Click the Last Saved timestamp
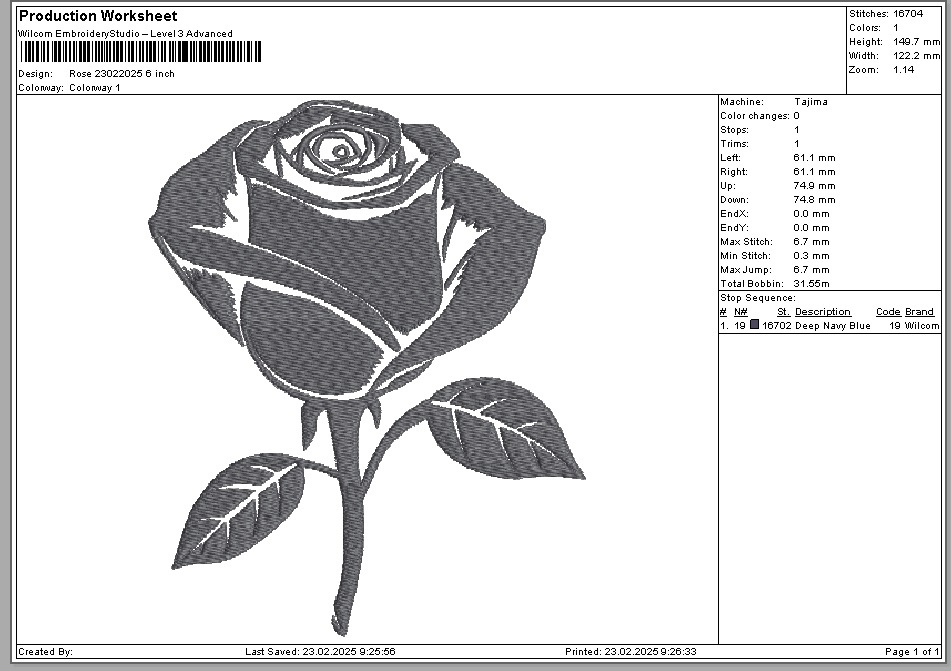Image resolution: width=951 pixels, height=671 pixels. 320,652
